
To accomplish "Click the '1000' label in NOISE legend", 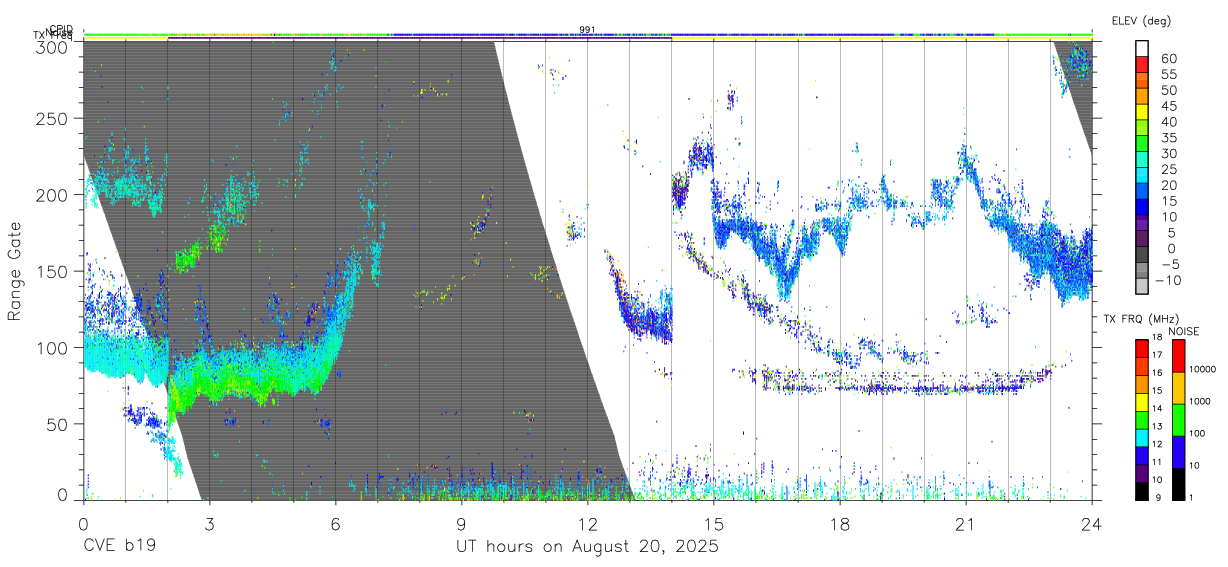I will point(1200,403).
